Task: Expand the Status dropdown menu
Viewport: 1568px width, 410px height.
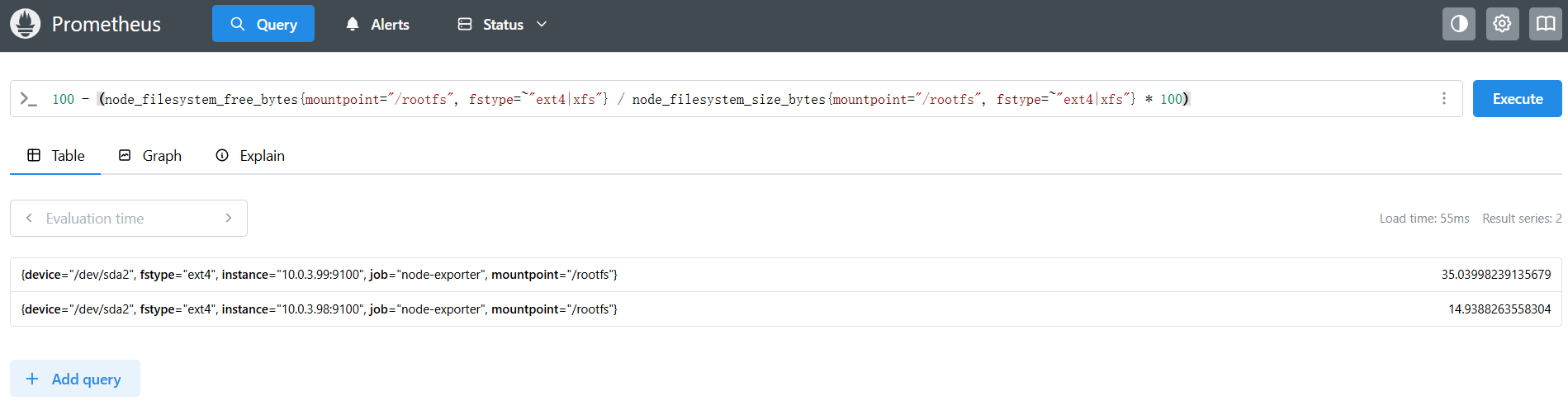Action: 502,24
